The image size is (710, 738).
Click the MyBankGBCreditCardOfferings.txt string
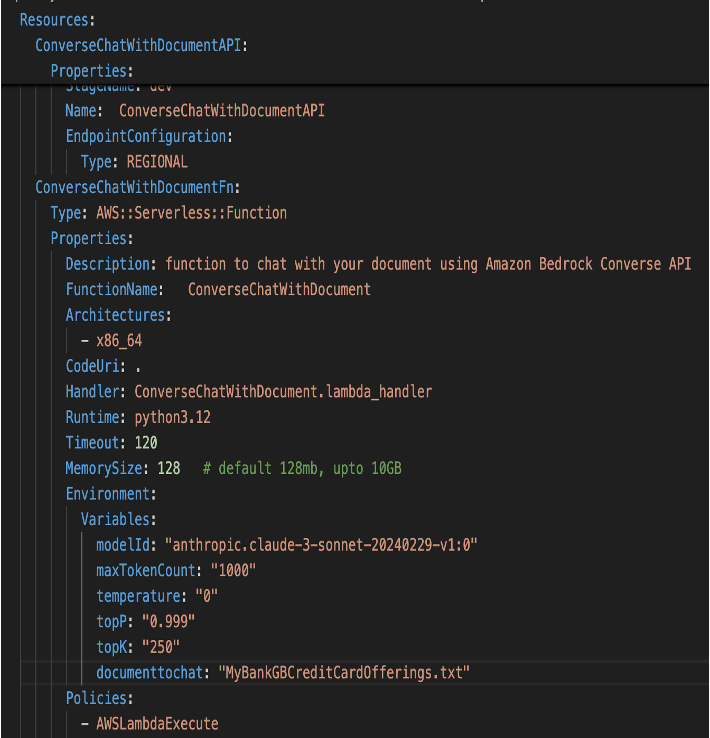point(344,672)
